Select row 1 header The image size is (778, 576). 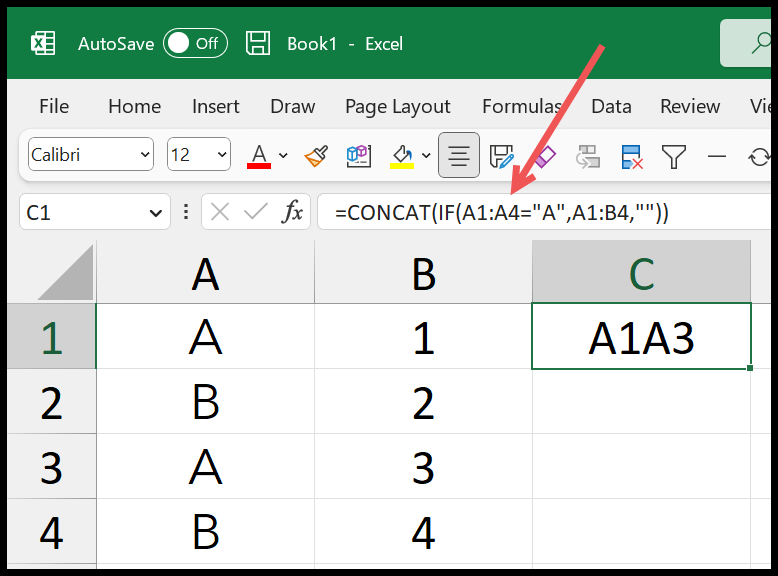point(52,336)
